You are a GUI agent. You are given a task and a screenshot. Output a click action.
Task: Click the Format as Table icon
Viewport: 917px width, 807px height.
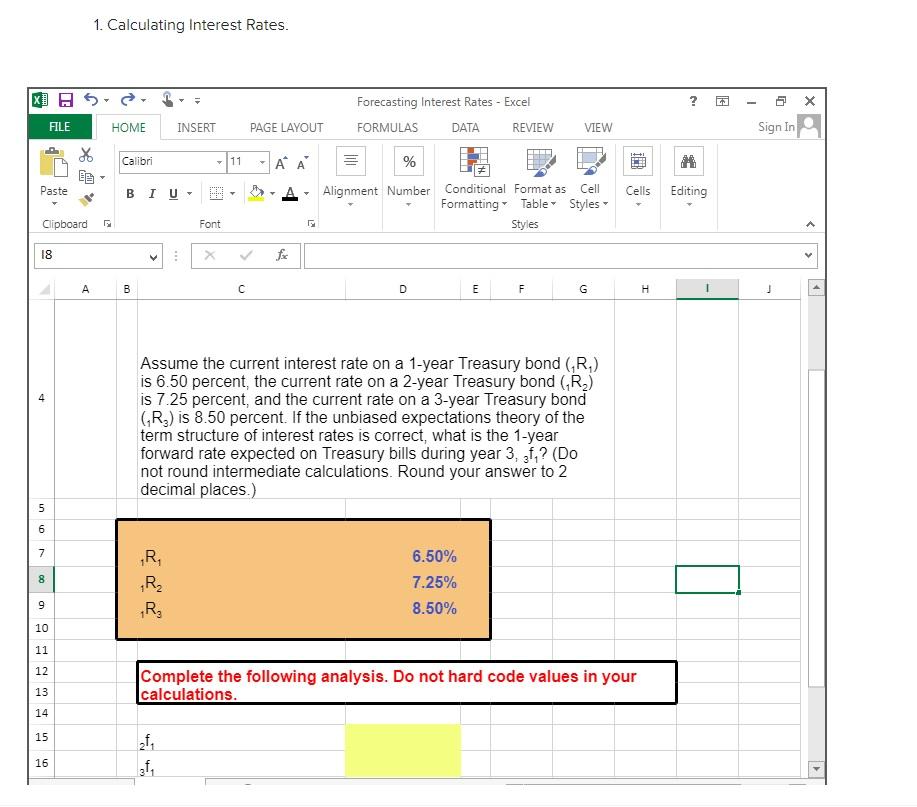[x=540, y=162]
